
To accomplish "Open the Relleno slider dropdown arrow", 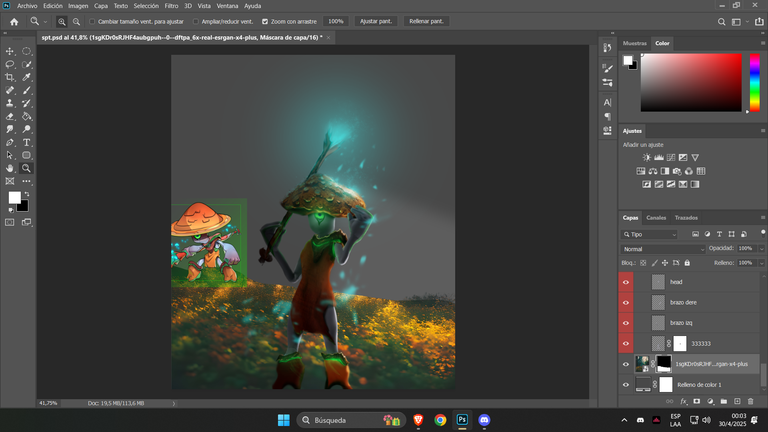I will 761,263.
